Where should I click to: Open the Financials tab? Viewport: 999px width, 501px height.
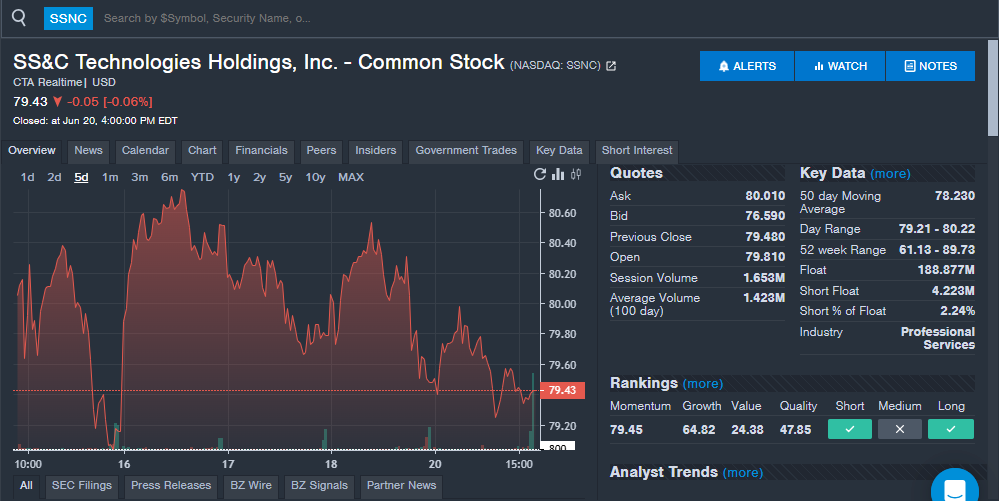[261, 150]
